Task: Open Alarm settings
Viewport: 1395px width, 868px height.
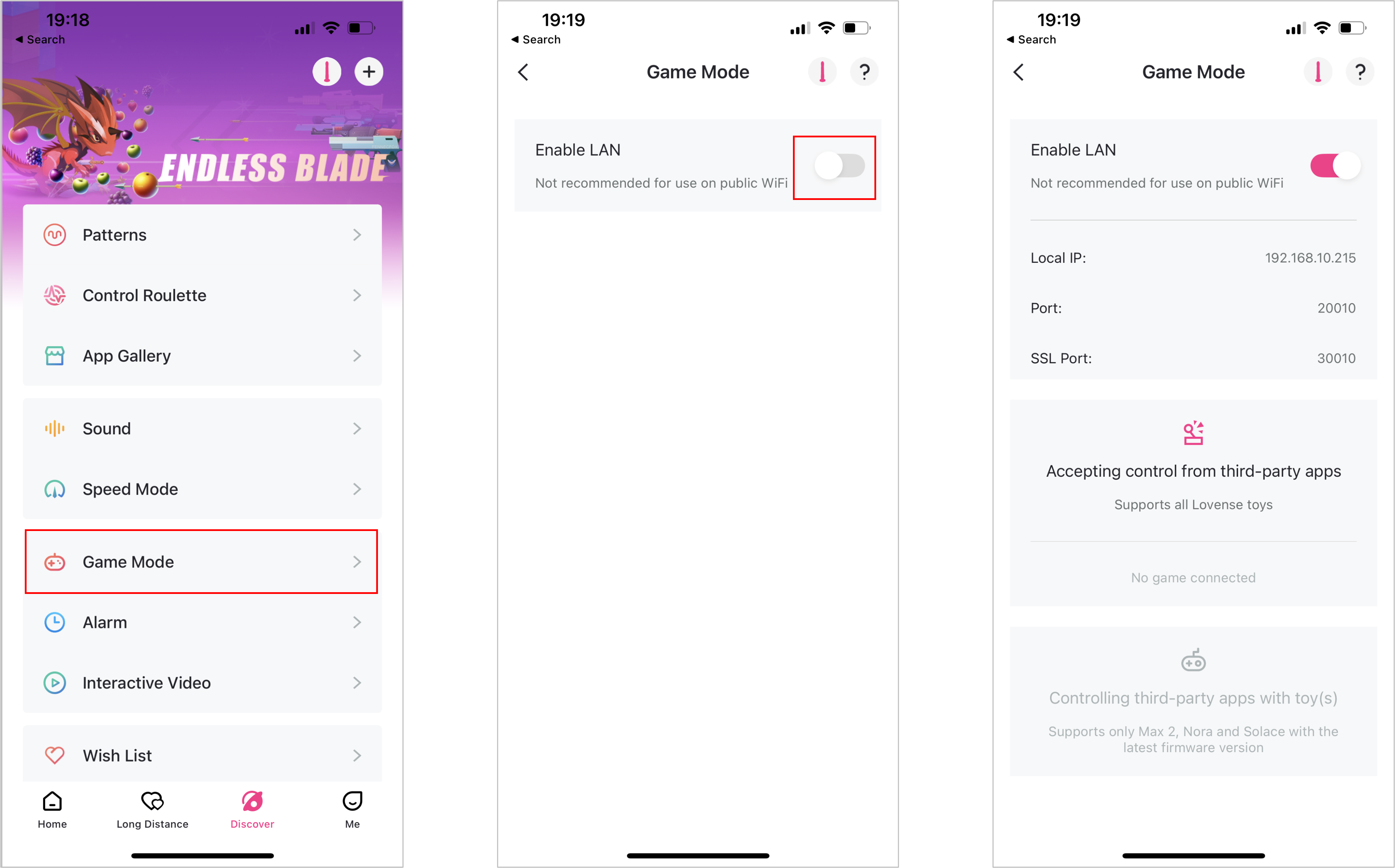Action: click(200, 622)
